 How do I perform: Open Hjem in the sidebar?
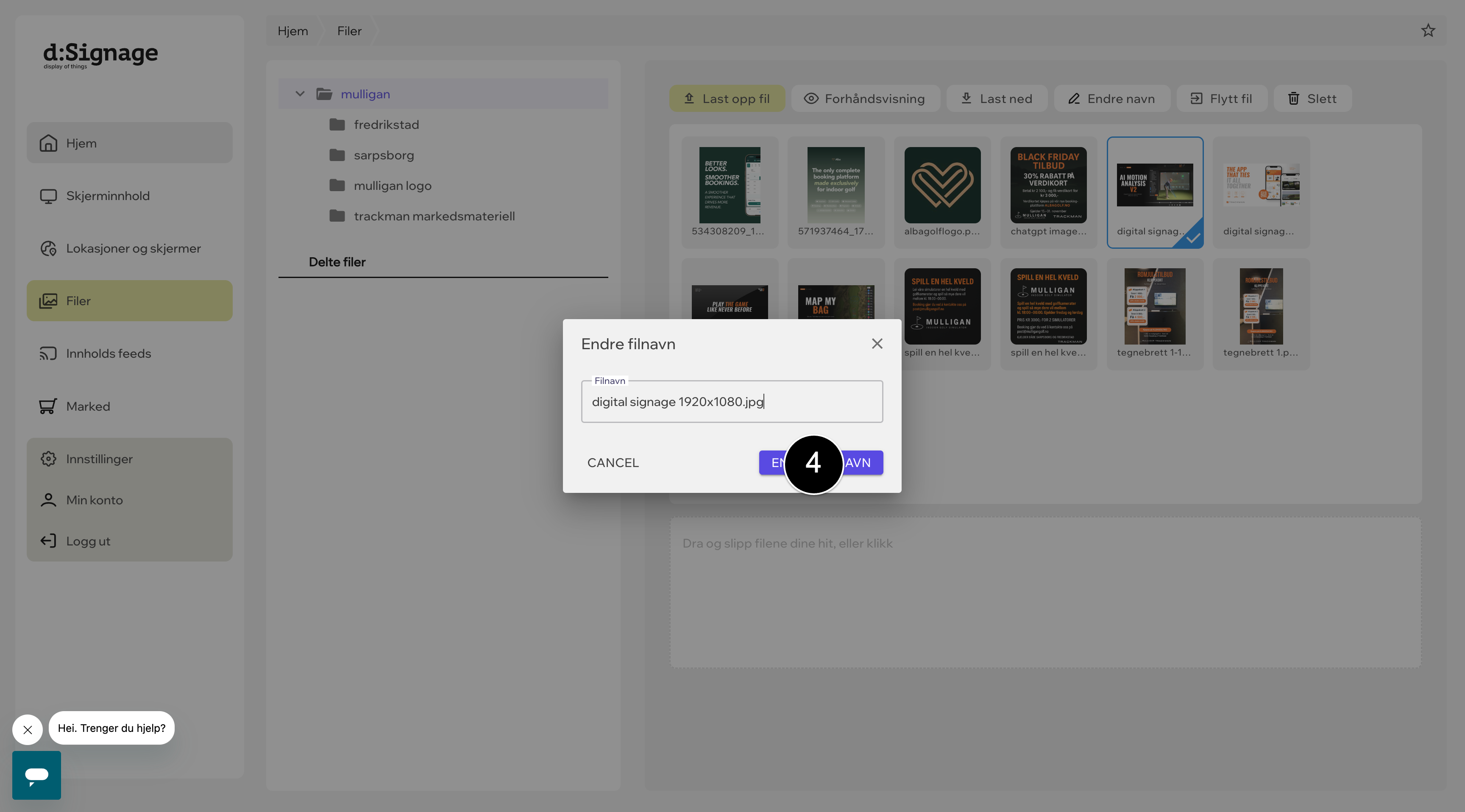129,143
